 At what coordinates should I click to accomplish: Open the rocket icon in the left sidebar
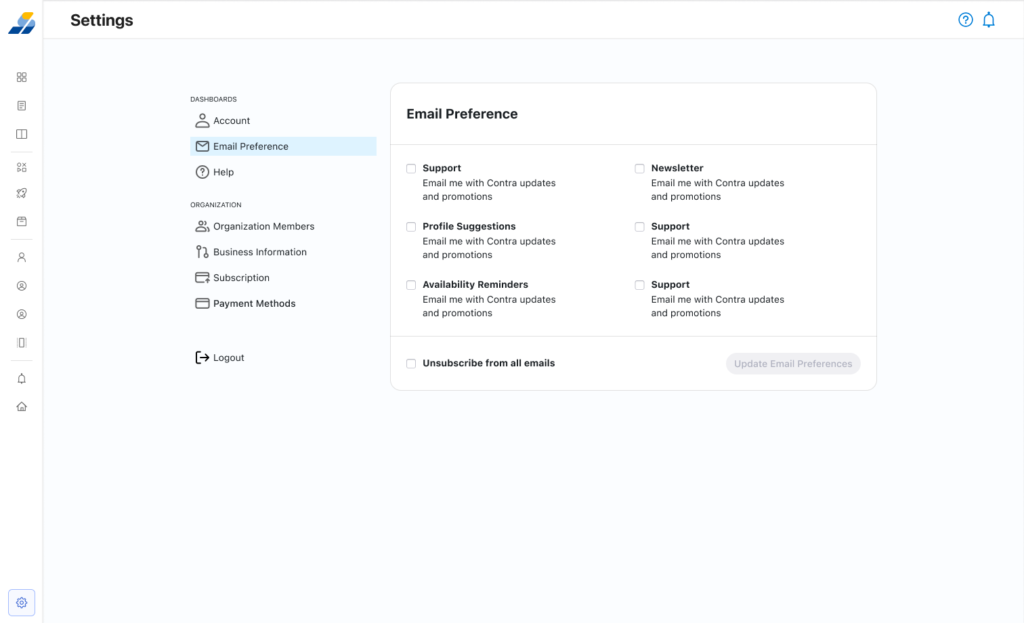tap(22, 193)
